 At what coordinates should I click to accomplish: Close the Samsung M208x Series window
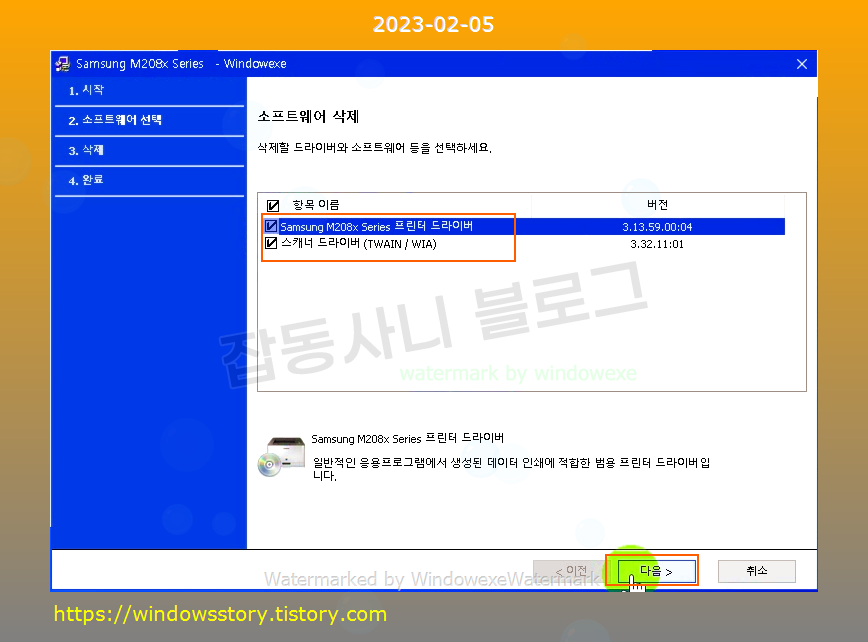click(802, 64)
